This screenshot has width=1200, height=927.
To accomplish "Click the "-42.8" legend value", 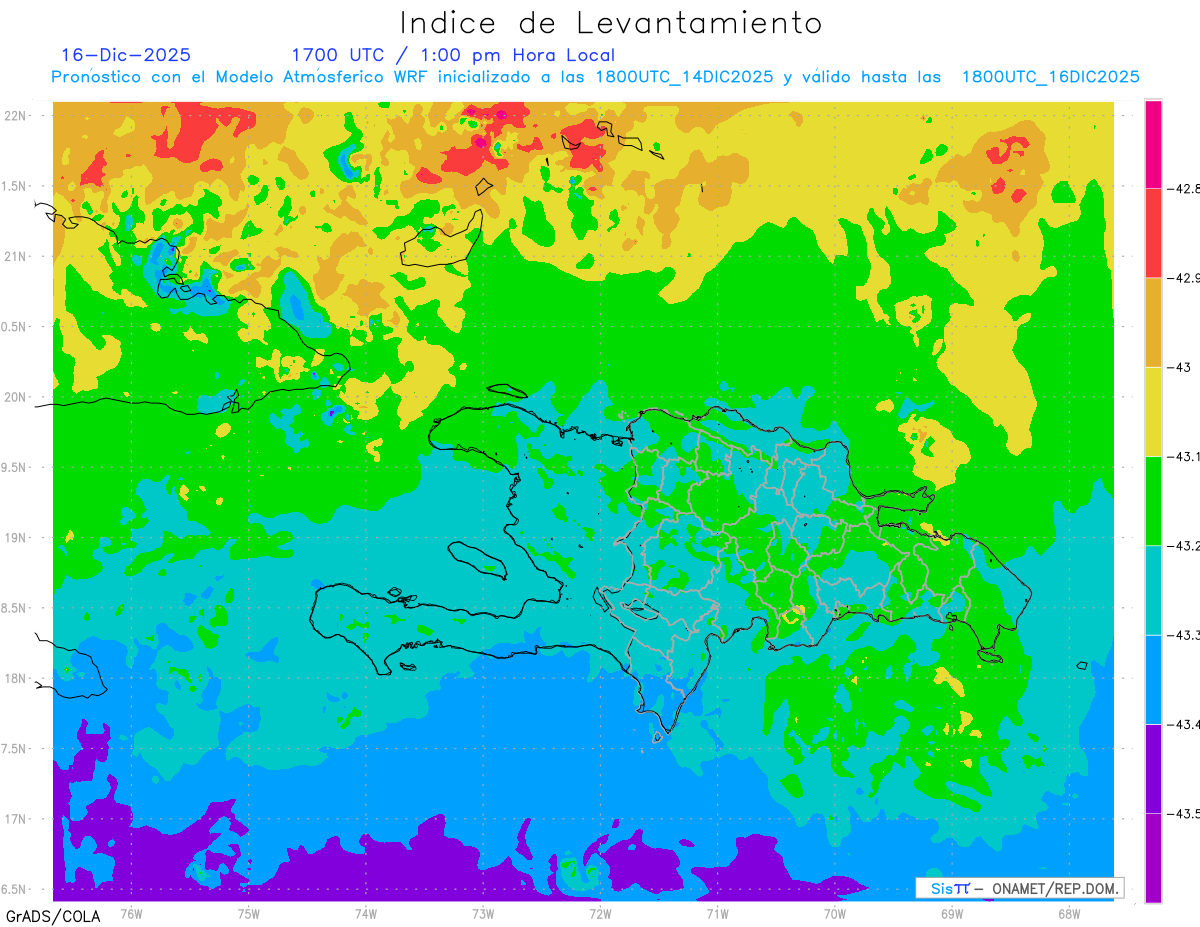I will (x=1183, y=188).
